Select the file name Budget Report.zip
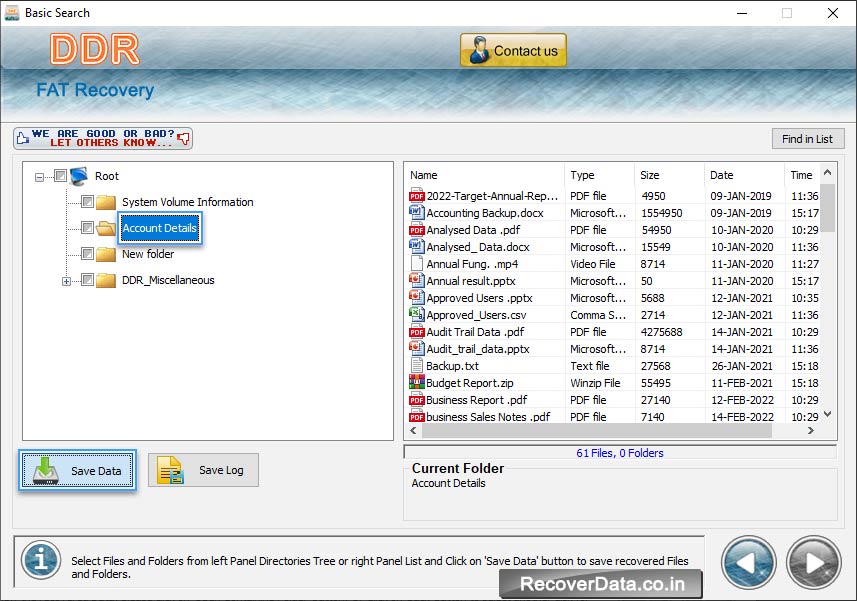Viewport: 857px width, 601px height. (x=470, y=383)
